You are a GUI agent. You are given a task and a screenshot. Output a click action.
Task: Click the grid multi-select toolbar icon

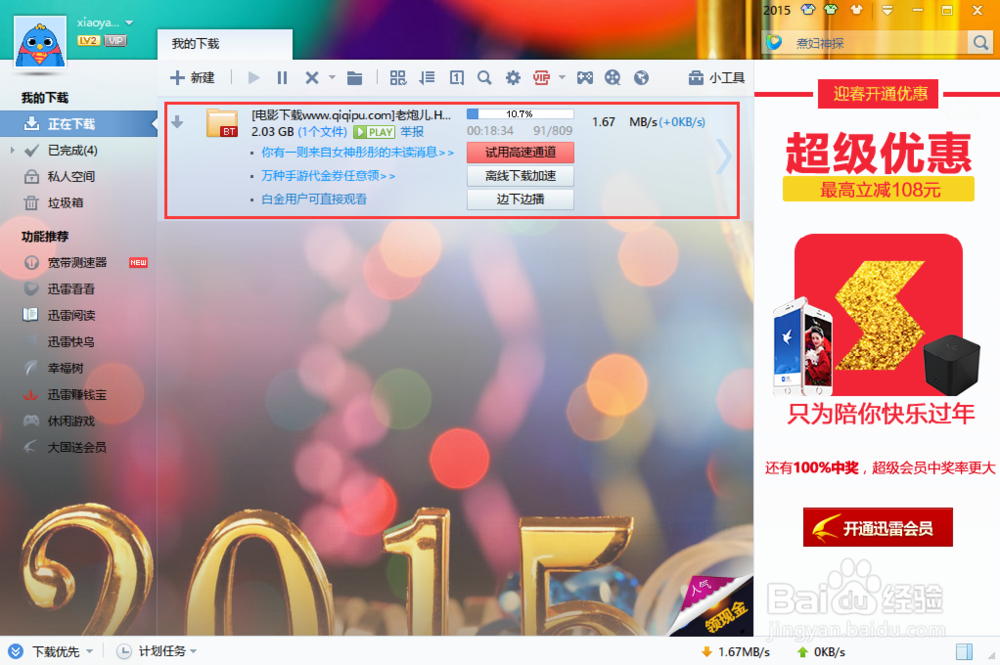tap(398, 78)
